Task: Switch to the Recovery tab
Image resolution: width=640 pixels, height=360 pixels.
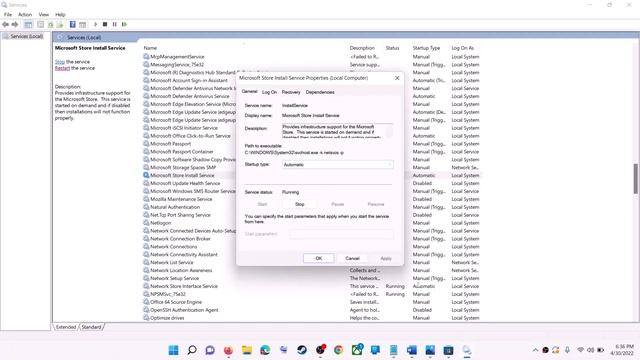Action: (x=291, y=92)
